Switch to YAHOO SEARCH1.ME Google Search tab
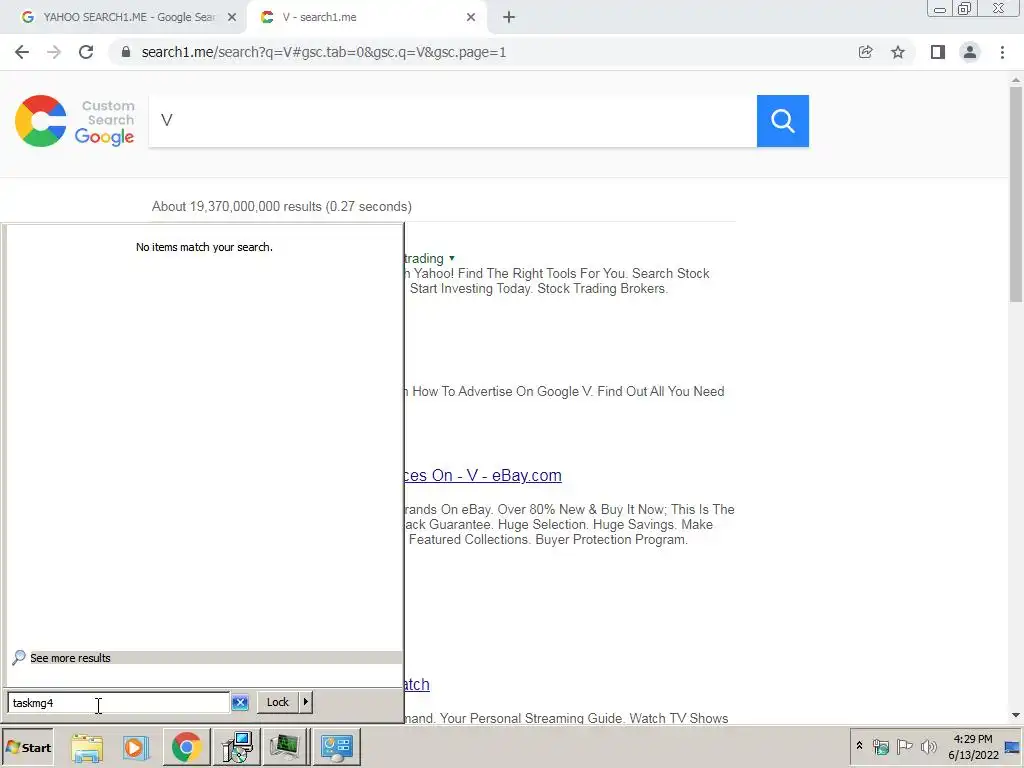1024x768 pixels. (129, 18)
